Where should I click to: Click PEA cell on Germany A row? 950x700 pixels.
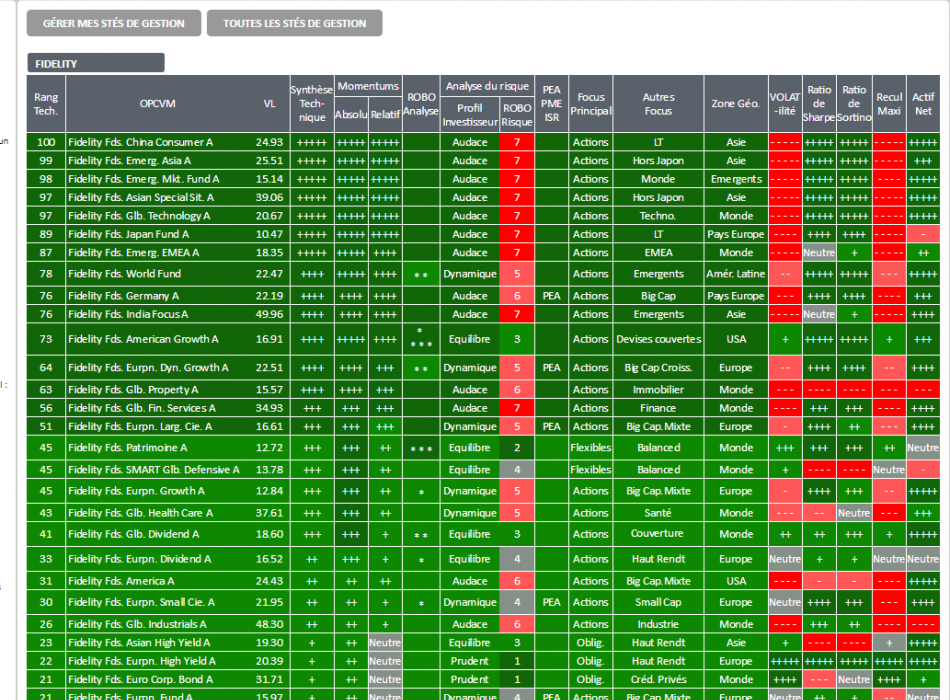(x=551, y=296)
